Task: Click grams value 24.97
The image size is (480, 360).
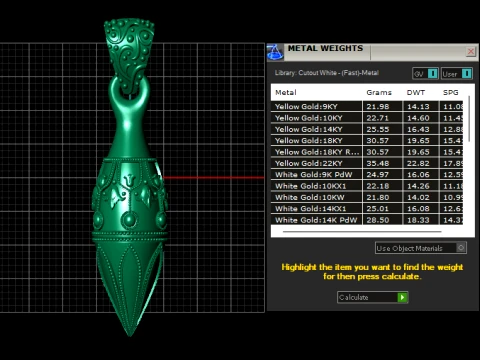Action: (378, 174)
